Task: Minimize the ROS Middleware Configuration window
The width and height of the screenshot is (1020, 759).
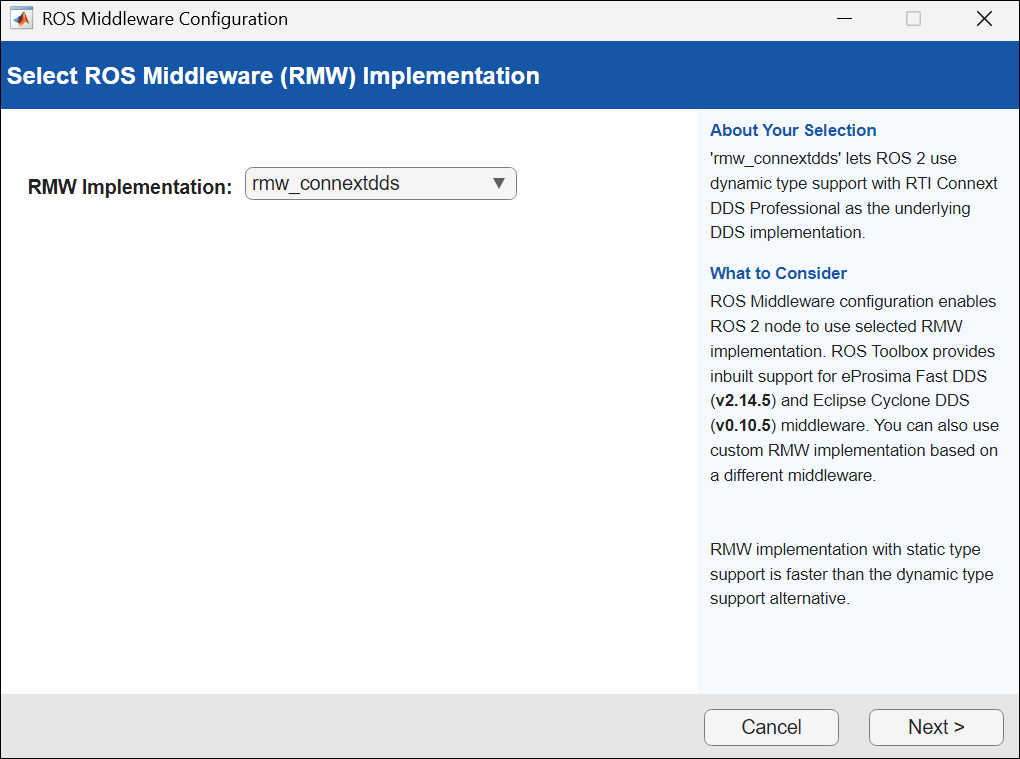Action: 844,19
